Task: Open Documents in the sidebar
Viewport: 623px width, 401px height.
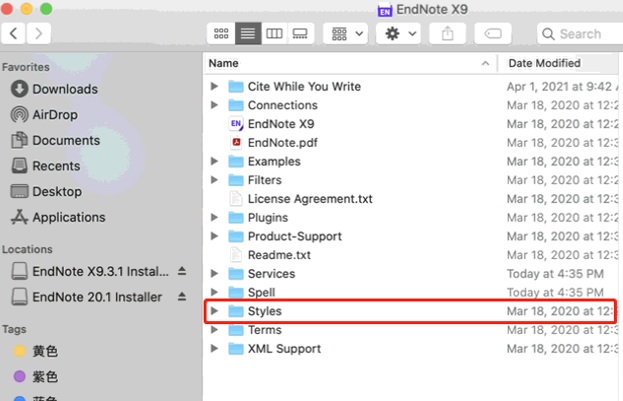Action: tap(55, 140)
